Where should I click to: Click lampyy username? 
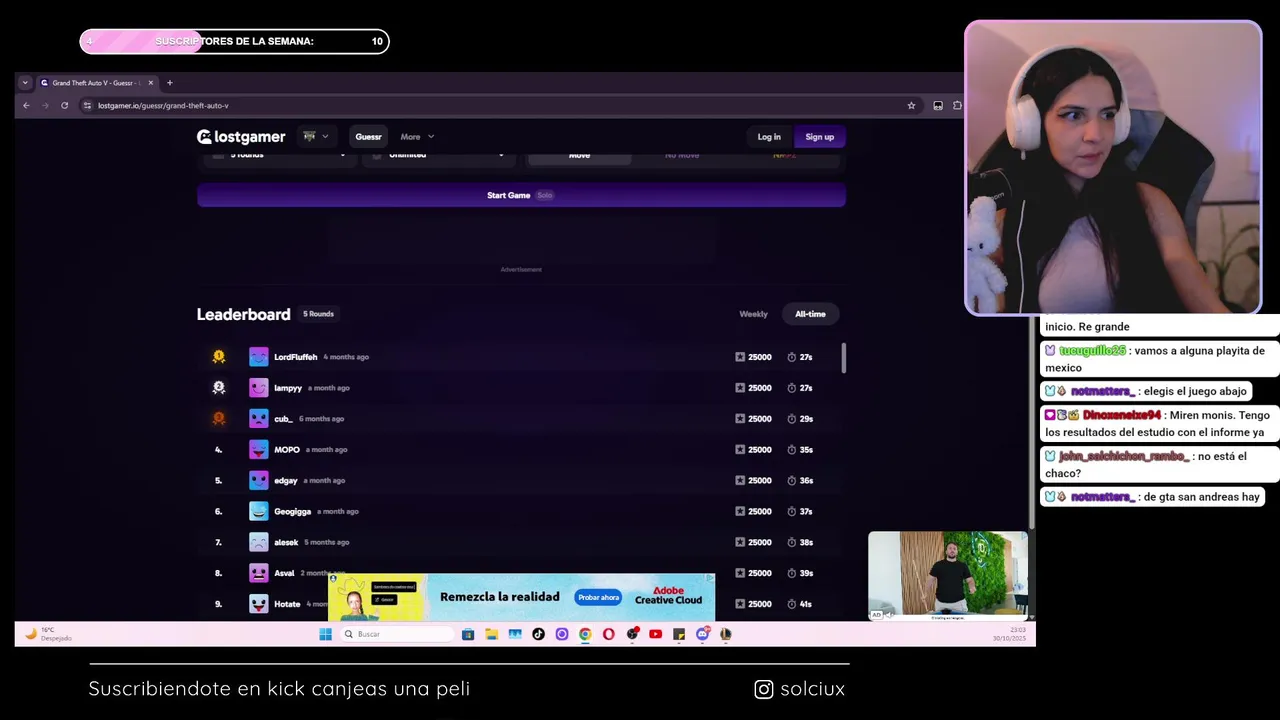pos(288,388)
